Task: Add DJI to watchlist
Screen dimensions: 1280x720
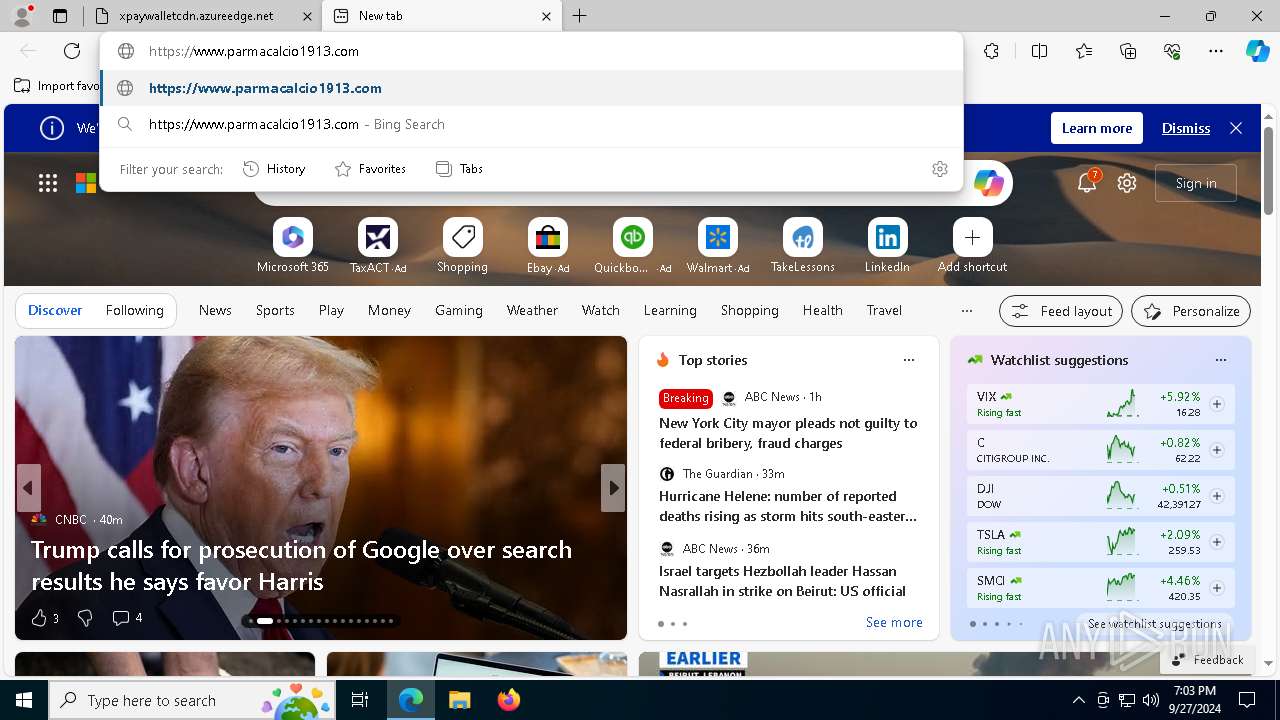Action: point(1217,496)
